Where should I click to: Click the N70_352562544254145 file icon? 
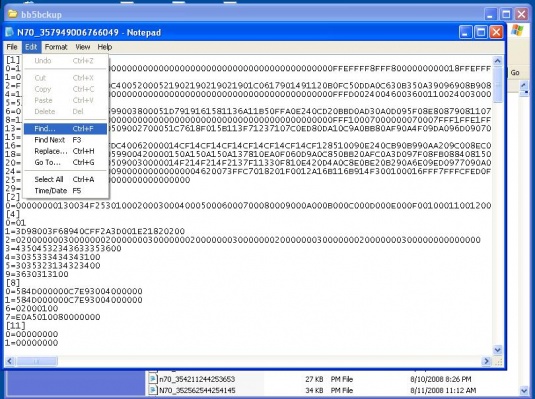(153, 390)
